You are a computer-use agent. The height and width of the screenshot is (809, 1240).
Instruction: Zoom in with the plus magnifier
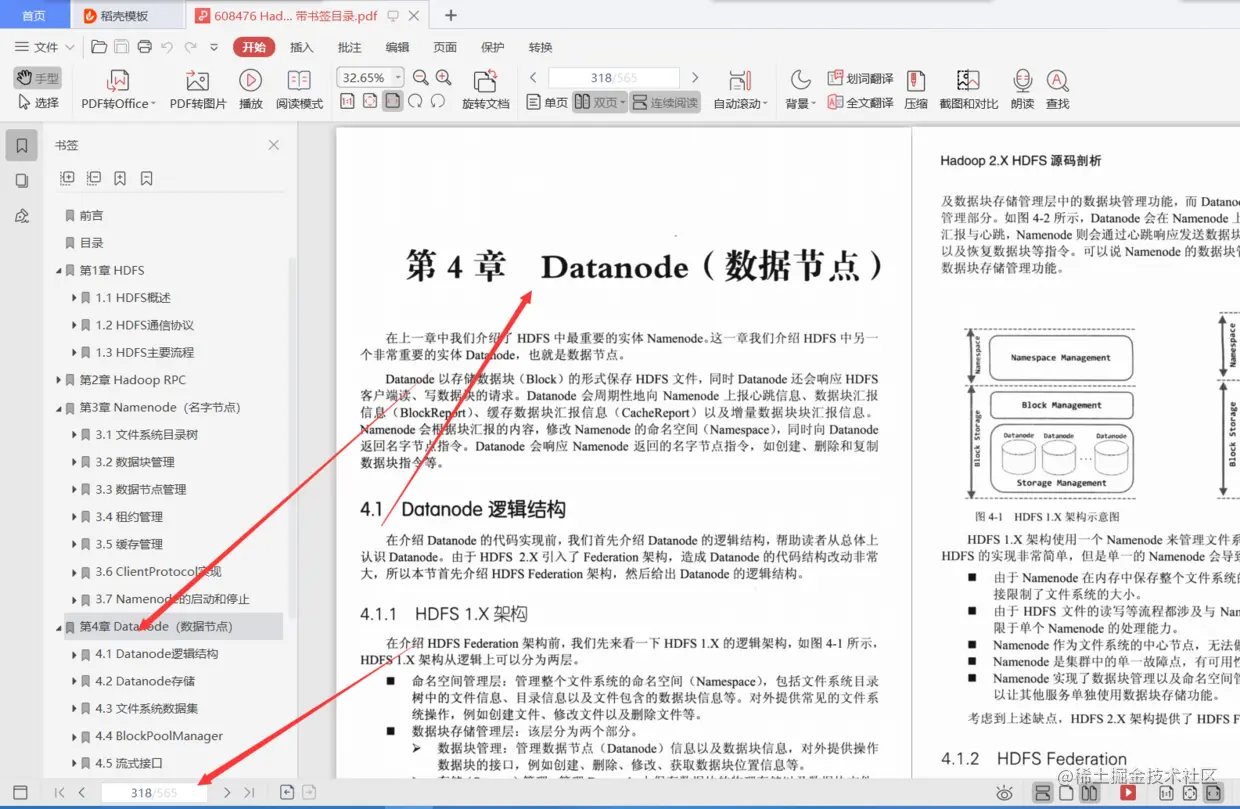tap(444, 77)
